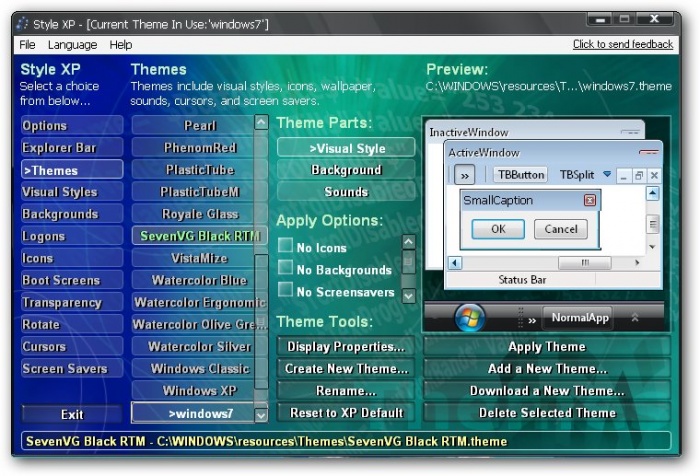The image size is (700, 476).
Task: Click the Style XP title bar app icon
Action: tap(22, 24)
